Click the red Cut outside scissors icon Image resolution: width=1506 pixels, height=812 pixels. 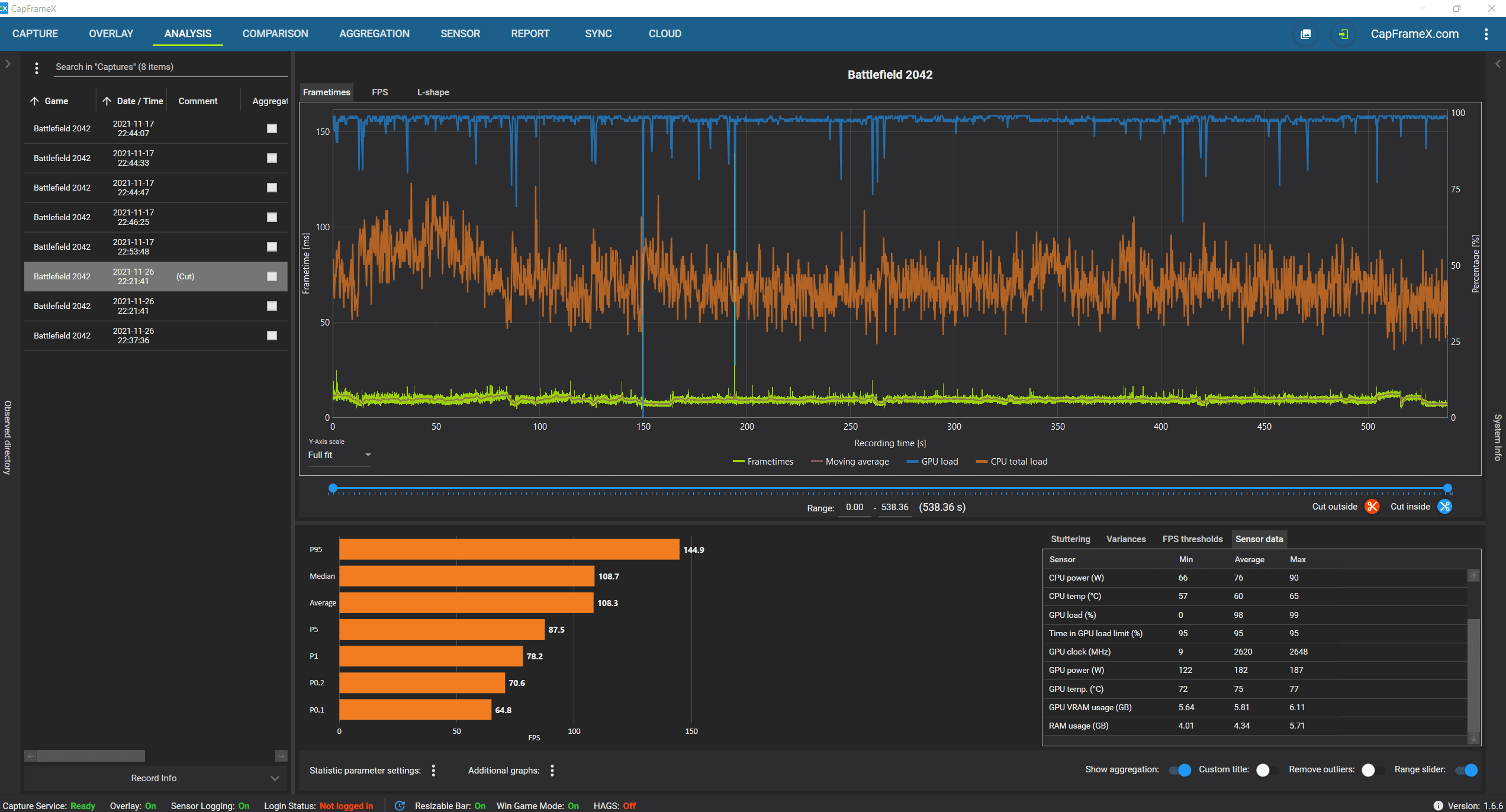click(1372, 507)
